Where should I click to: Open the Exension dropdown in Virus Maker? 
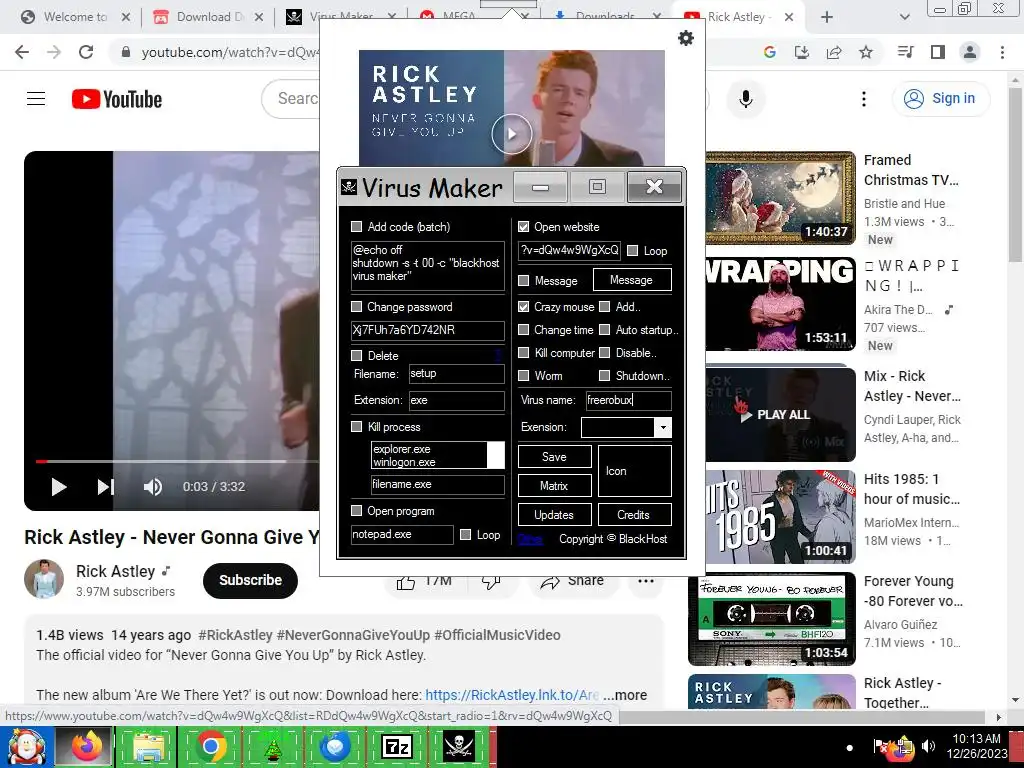(663, 427)
